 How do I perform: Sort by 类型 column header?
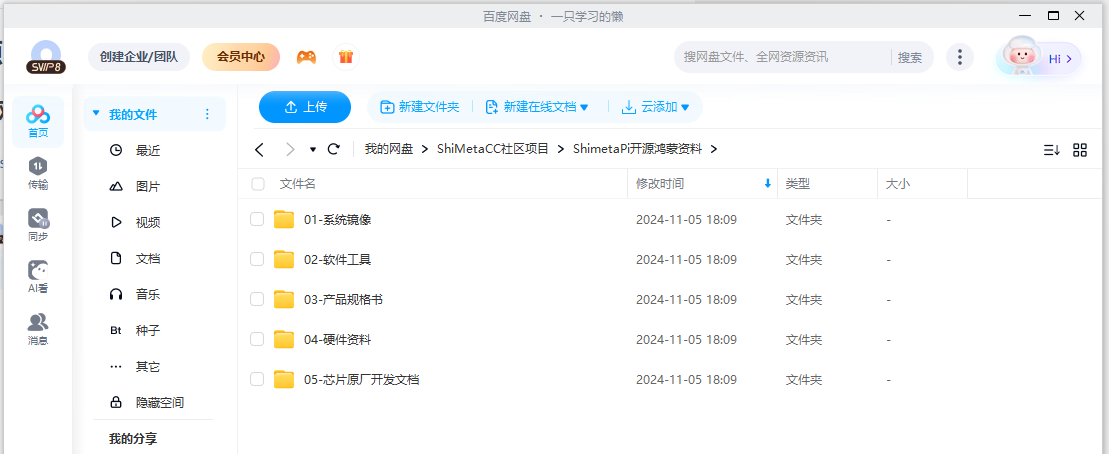click(x=798, y=184)
